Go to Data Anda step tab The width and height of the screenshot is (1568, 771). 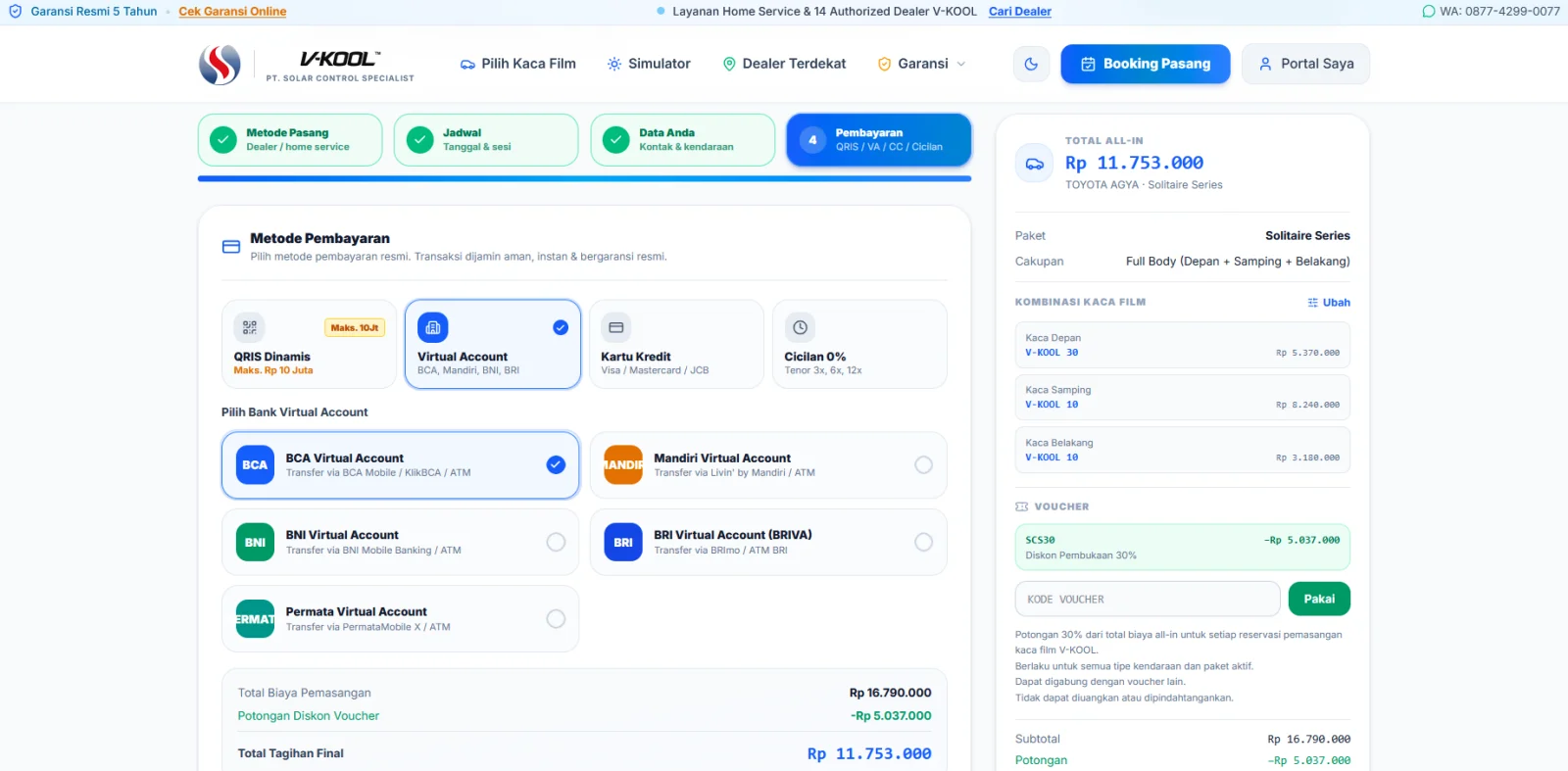pyautogui.click(x=683, y=140)
